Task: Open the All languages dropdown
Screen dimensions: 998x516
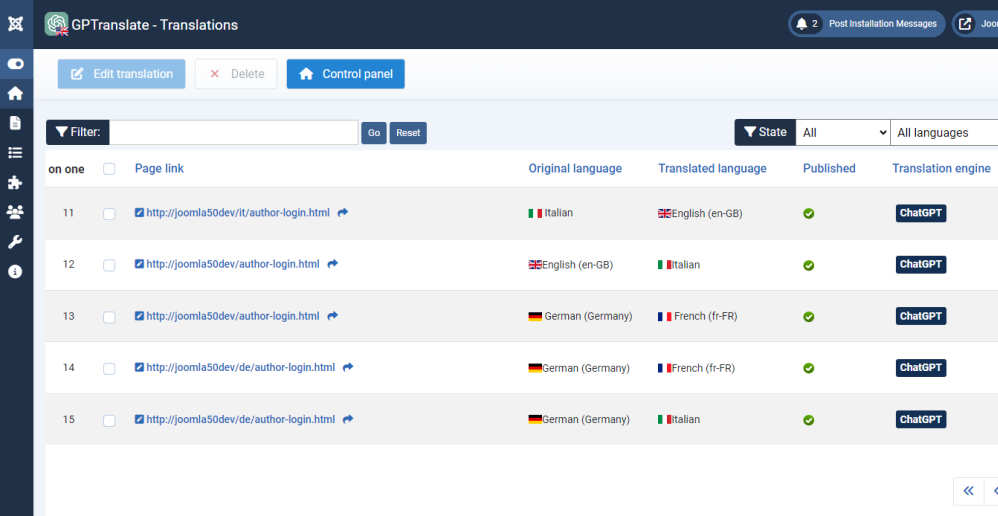Action: 944,132
